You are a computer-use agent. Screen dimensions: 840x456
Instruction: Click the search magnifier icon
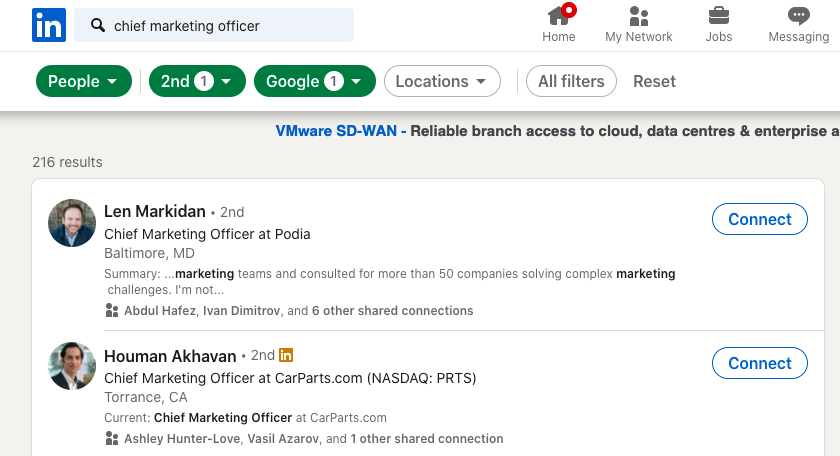pos(98,26)
